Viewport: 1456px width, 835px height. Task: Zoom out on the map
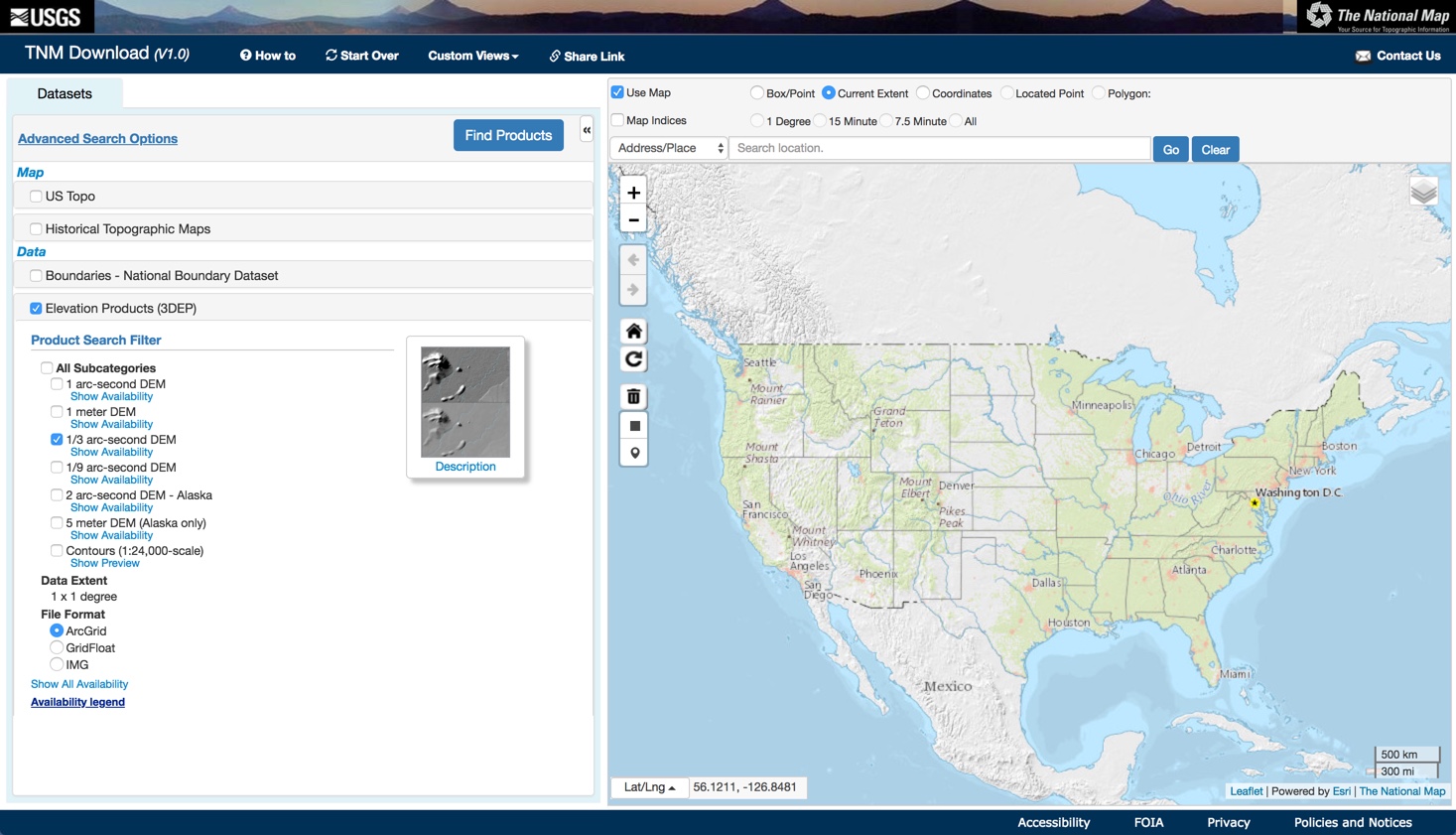click(633, 219)
